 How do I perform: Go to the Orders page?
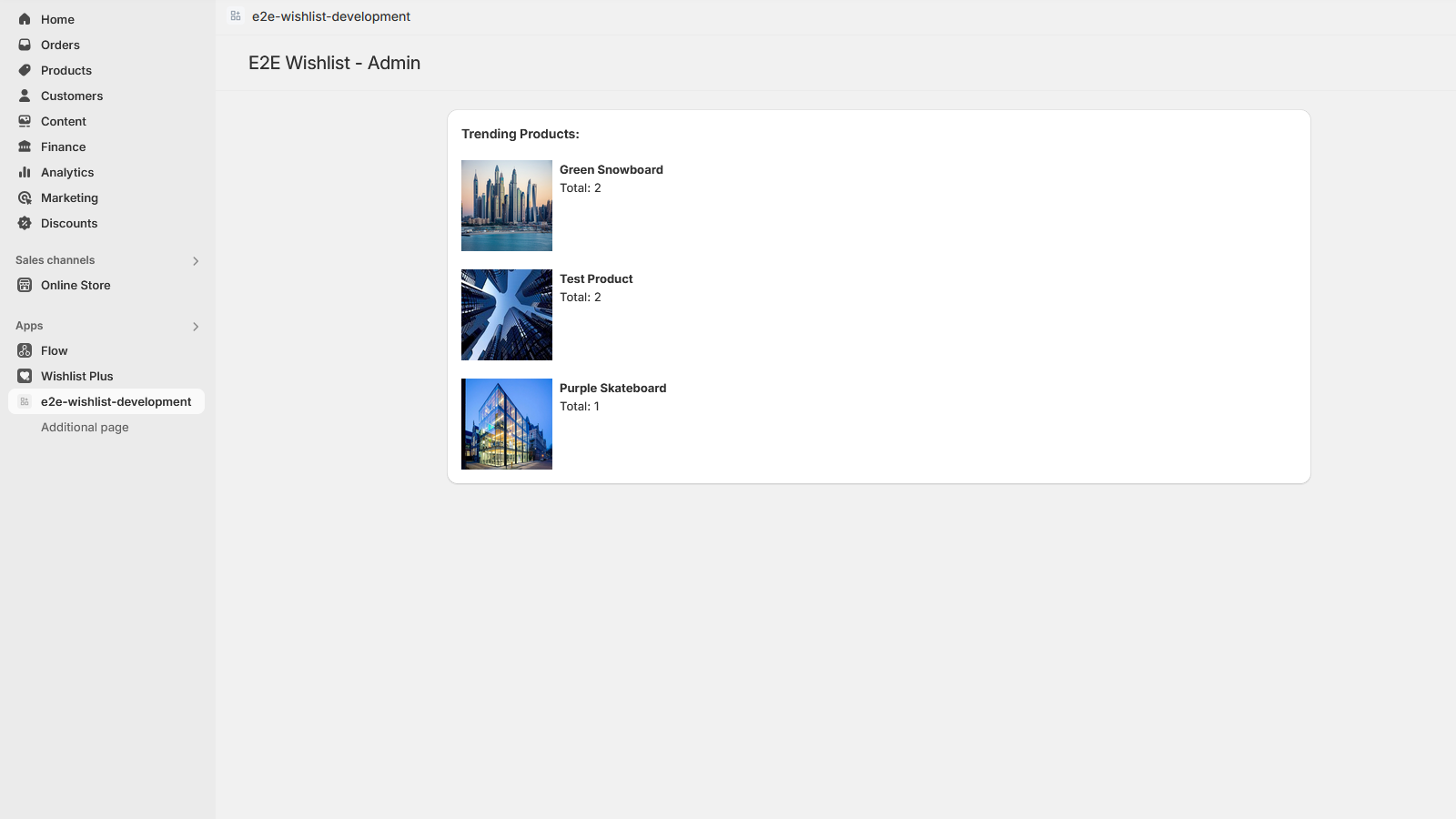pos(106,45)
